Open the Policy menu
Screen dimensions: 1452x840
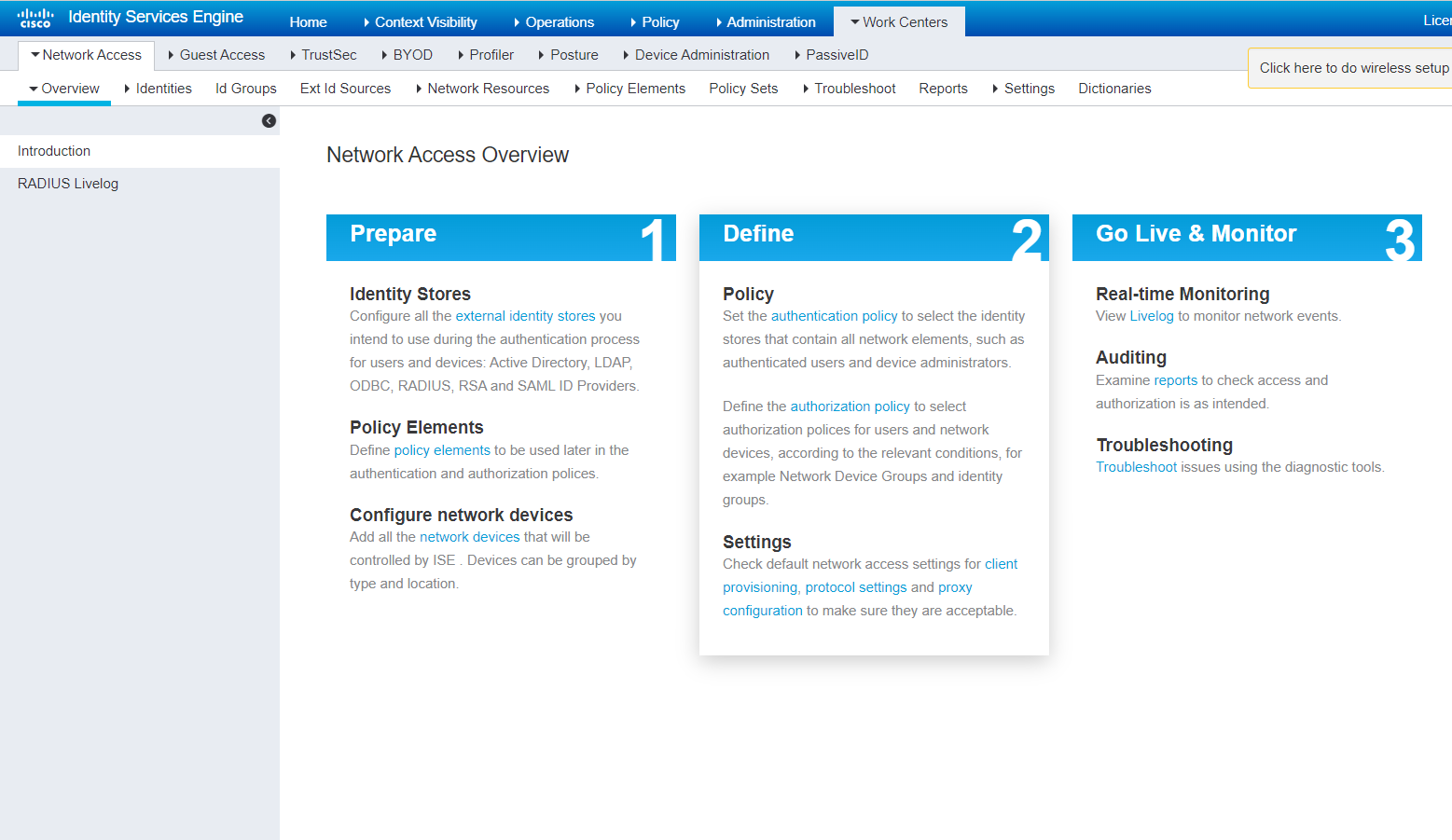pyautogui.click(x=657, y=21)
